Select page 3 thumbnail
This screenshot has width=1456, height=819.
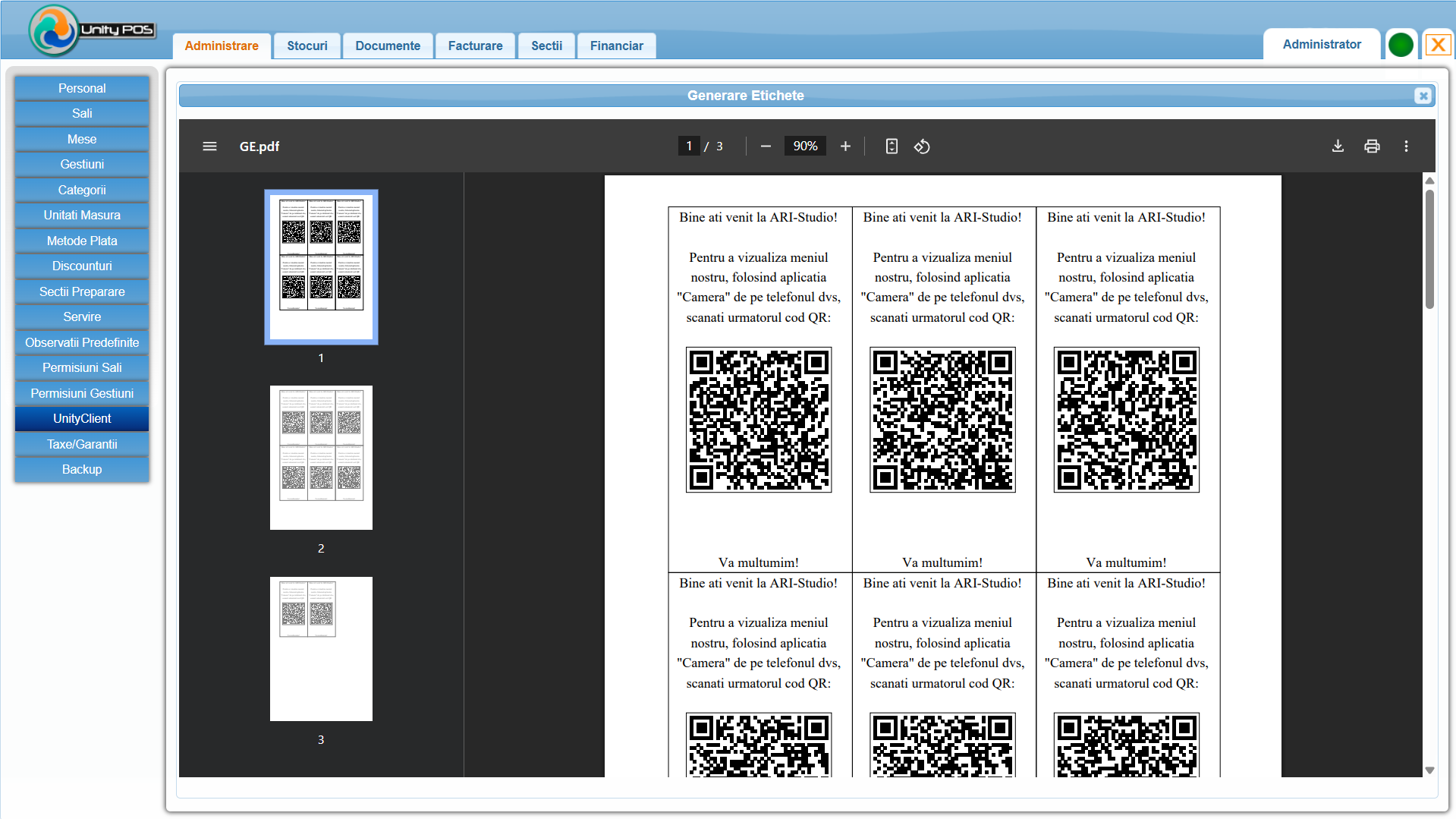320,648
